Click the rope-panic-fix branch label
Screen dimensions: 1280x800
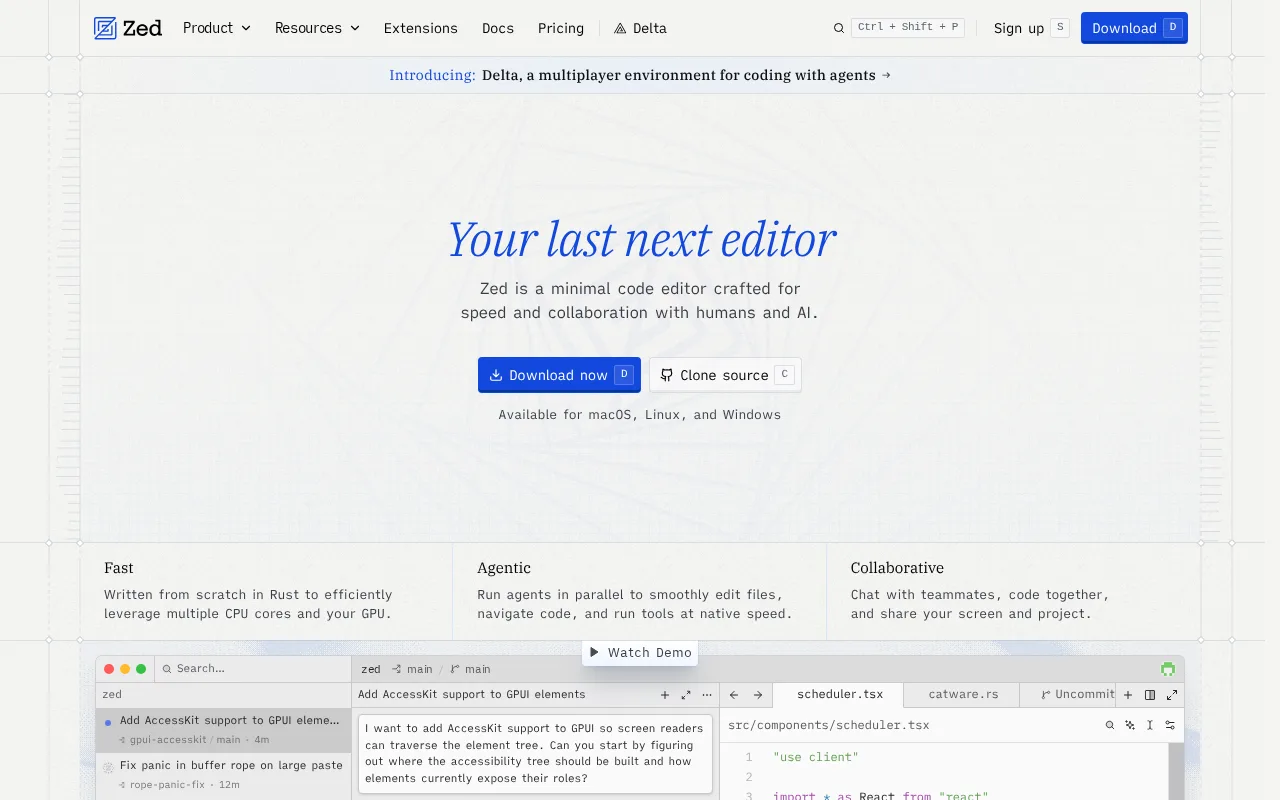(167, 785)
